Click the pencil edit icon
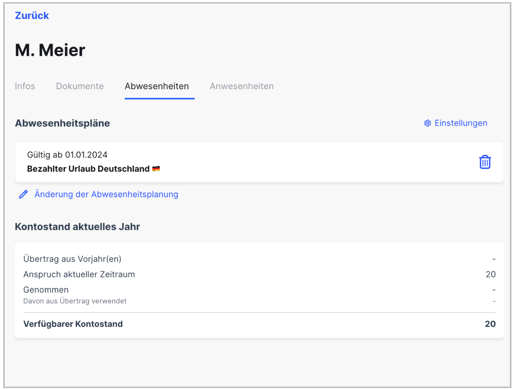This screenshot has height=389, width=513. tap(23, 194)
